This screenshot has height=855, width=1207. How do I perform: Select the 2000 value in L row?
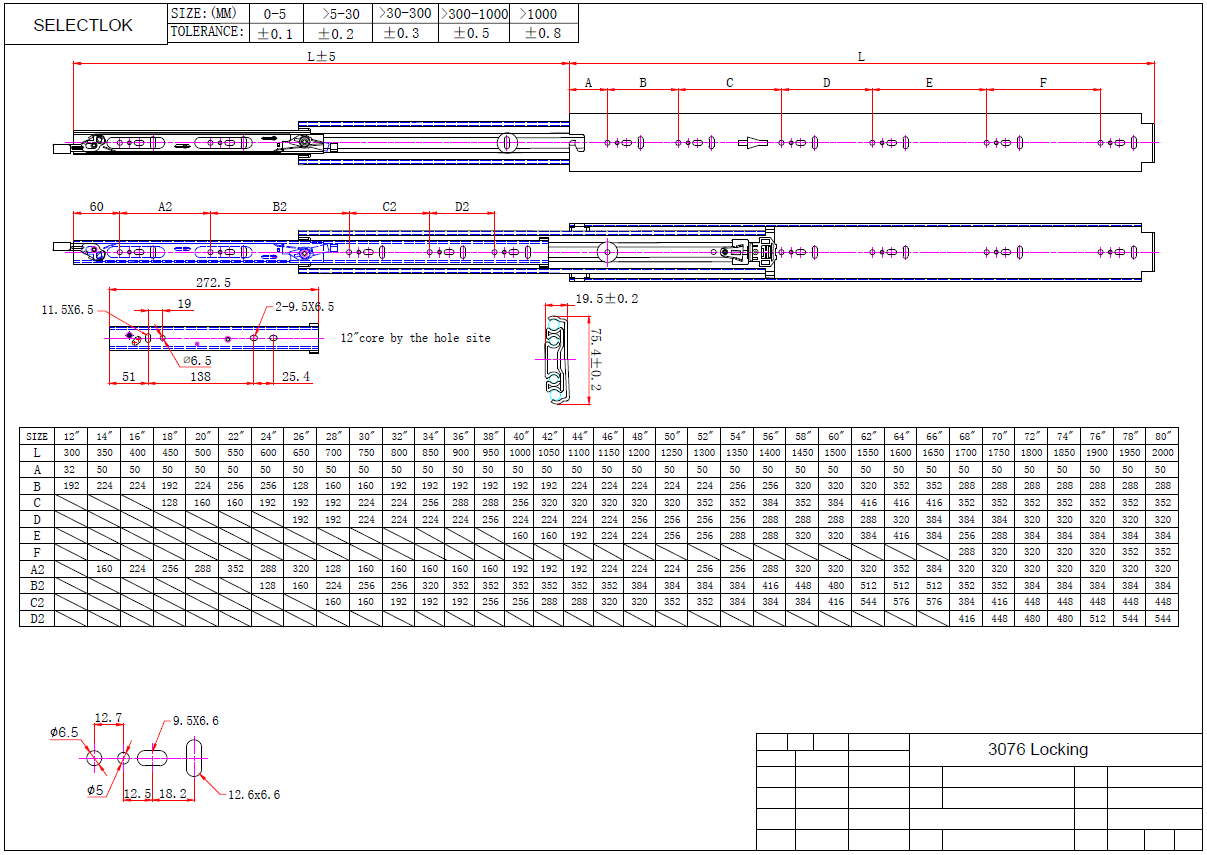pos(1162,453)
